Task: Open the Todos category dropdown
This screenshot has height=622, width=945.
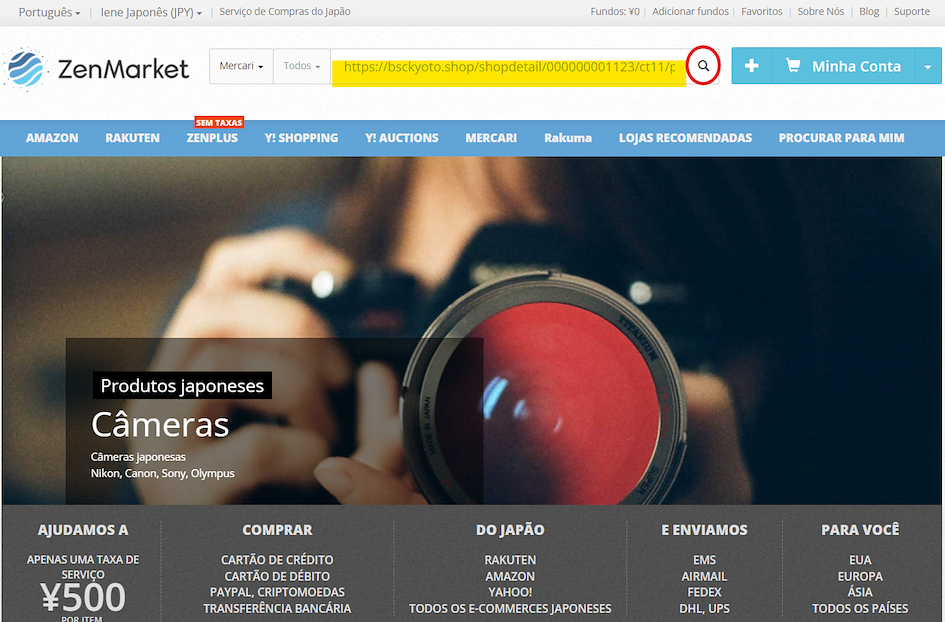Action: [x=301, y=66]
